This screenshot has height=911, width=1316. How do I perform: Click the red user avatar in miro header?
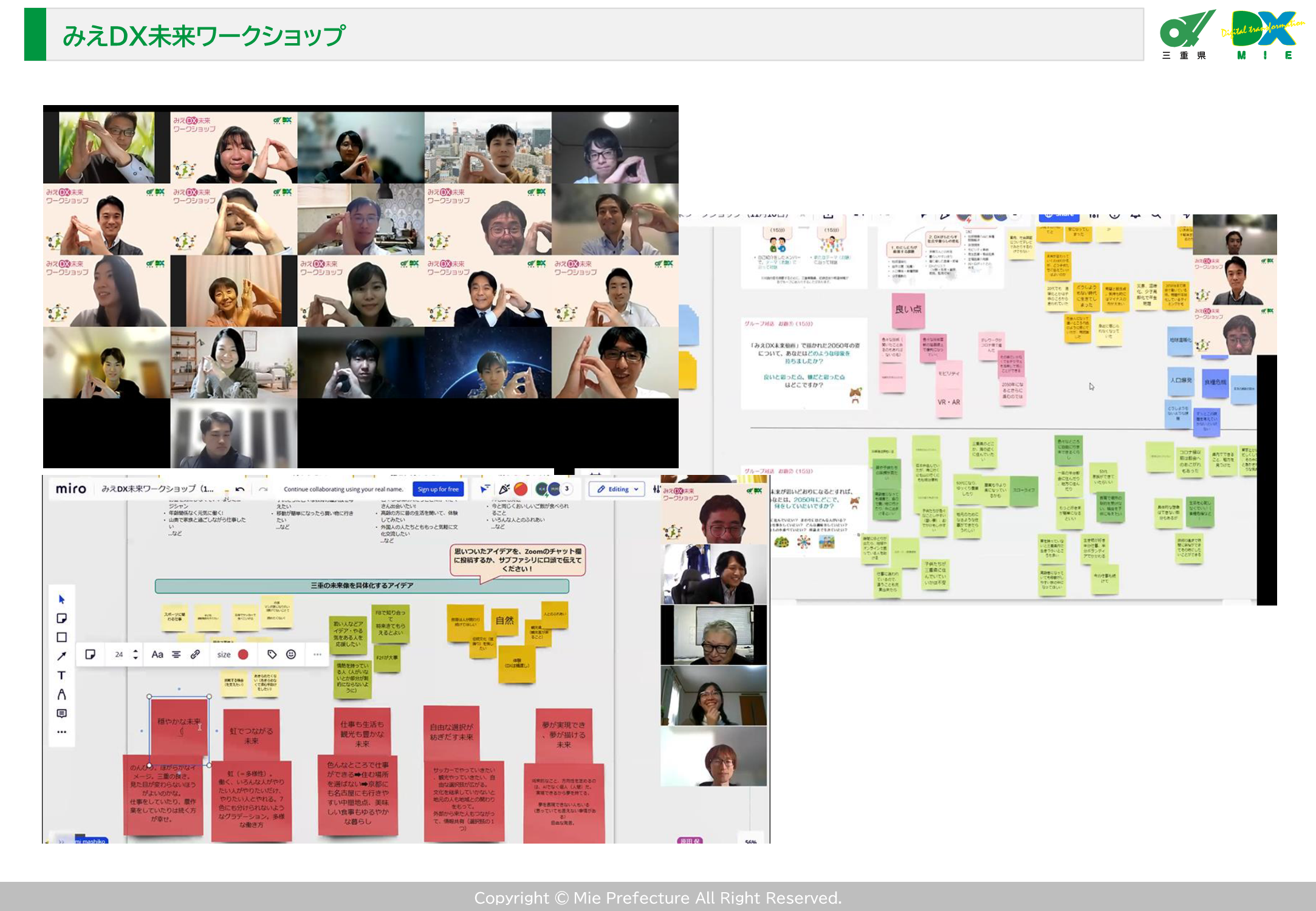click(x=521, y=489)
